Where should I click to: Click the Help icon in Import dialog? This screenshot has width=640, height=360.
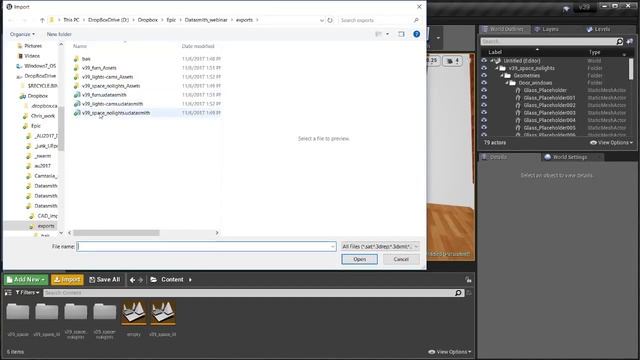pos(416,34)
